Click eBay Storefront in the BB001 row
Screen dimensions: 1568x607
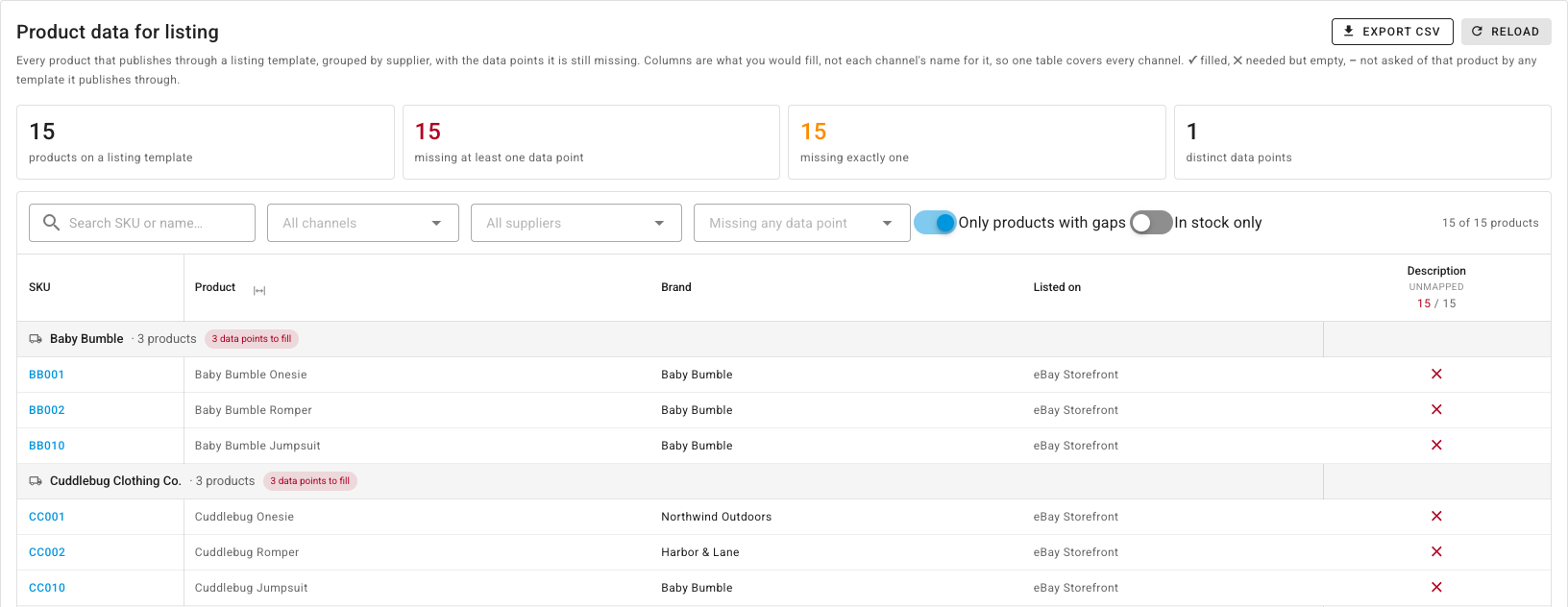coord(1076,375)
